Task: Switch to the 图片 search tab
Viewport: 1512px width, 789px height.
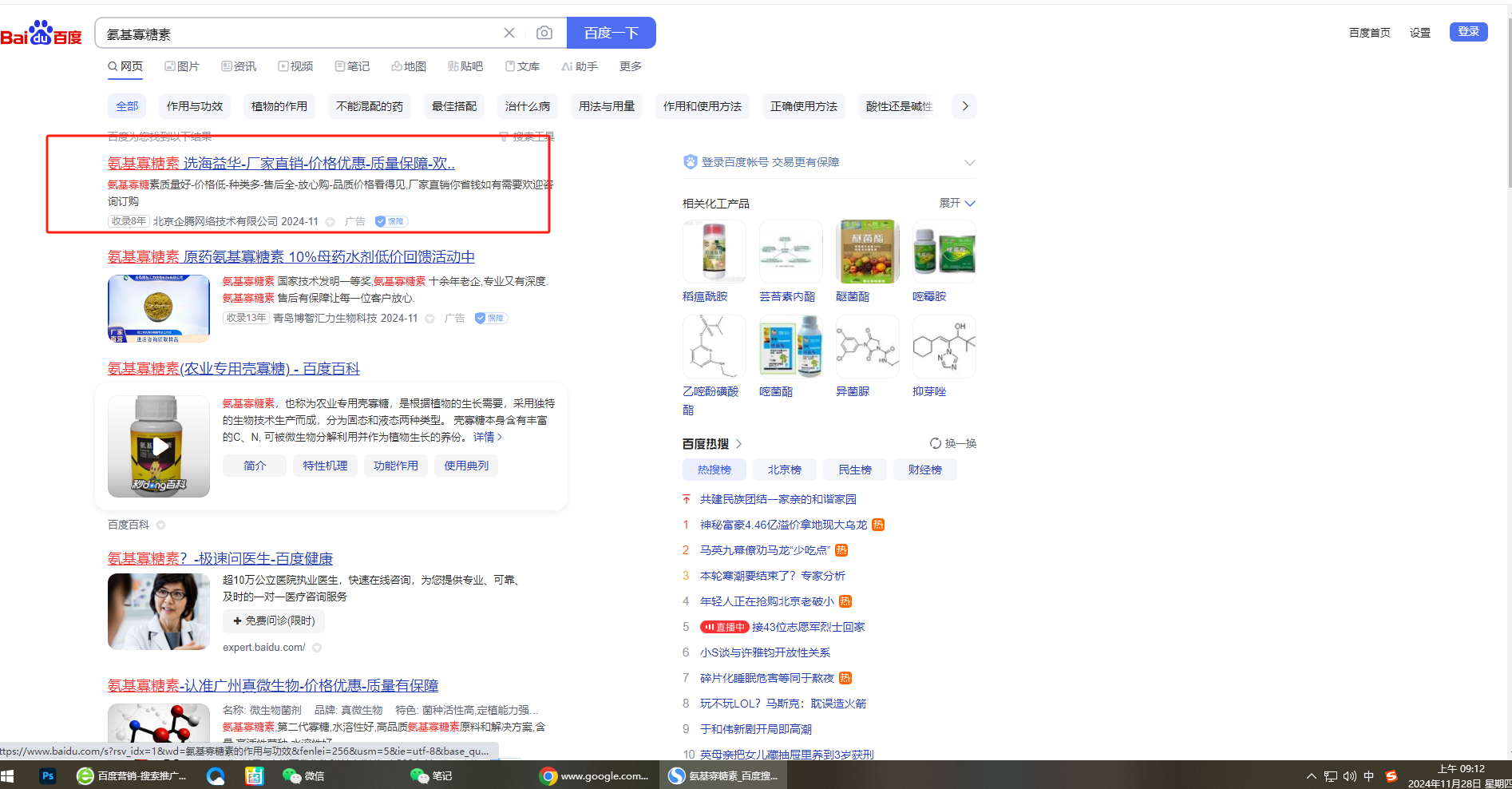Action: coord(182,66)
